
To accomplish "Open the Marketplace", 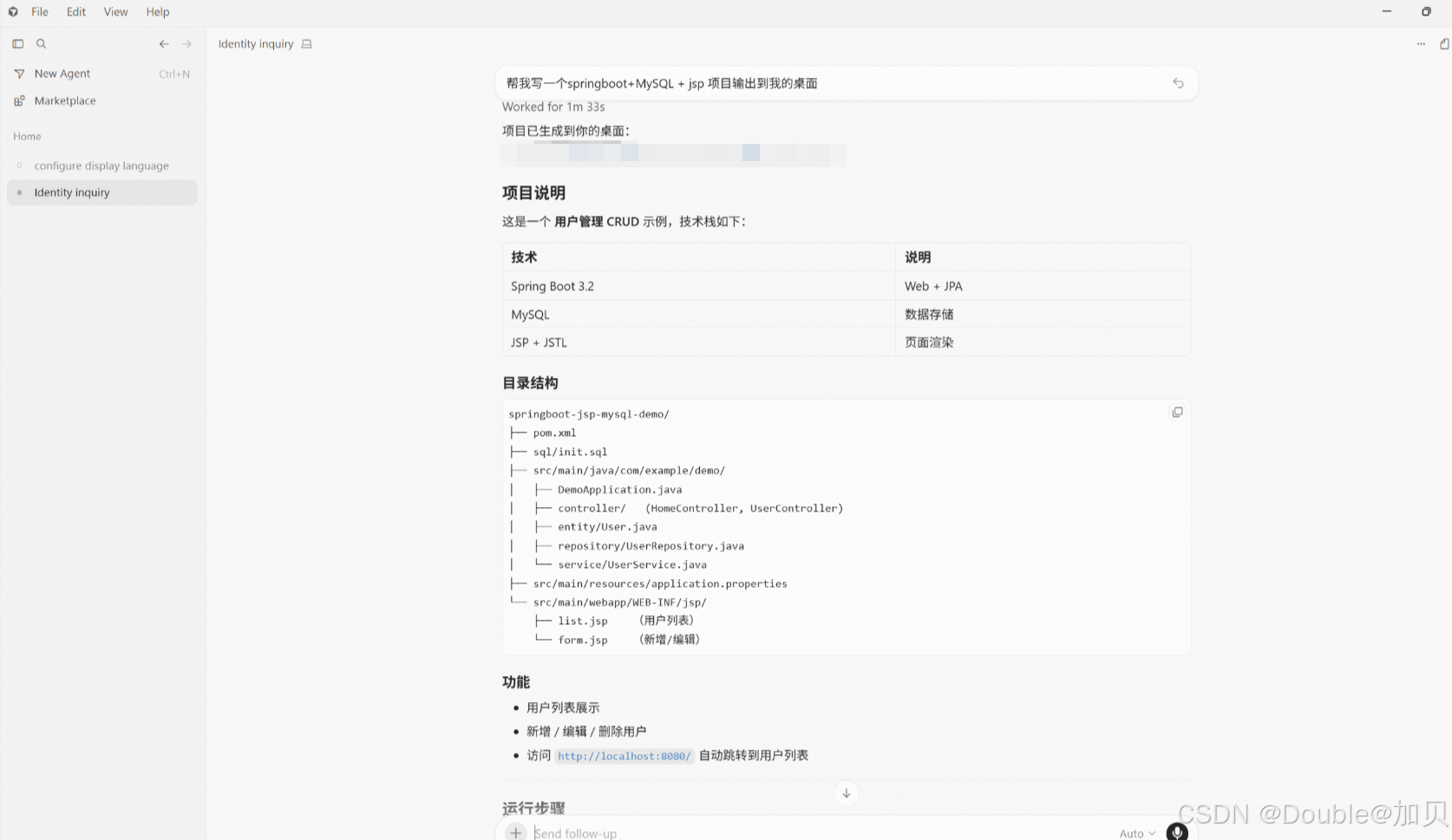I will coord(102,101).
